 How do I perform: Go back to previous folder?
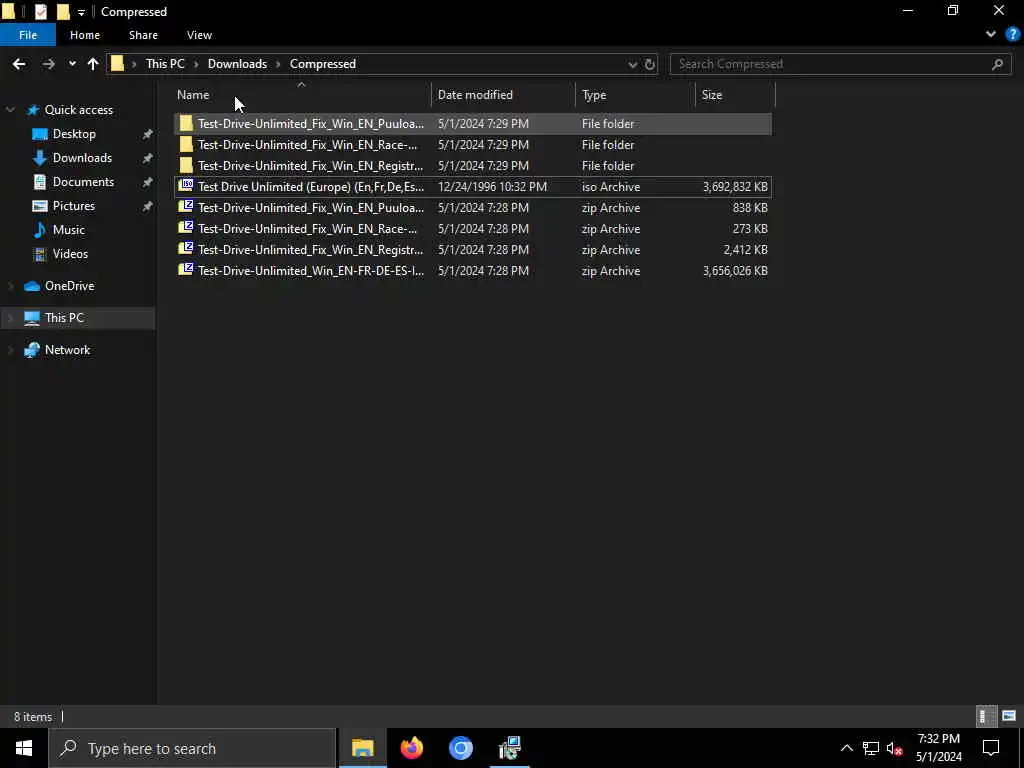19,64
